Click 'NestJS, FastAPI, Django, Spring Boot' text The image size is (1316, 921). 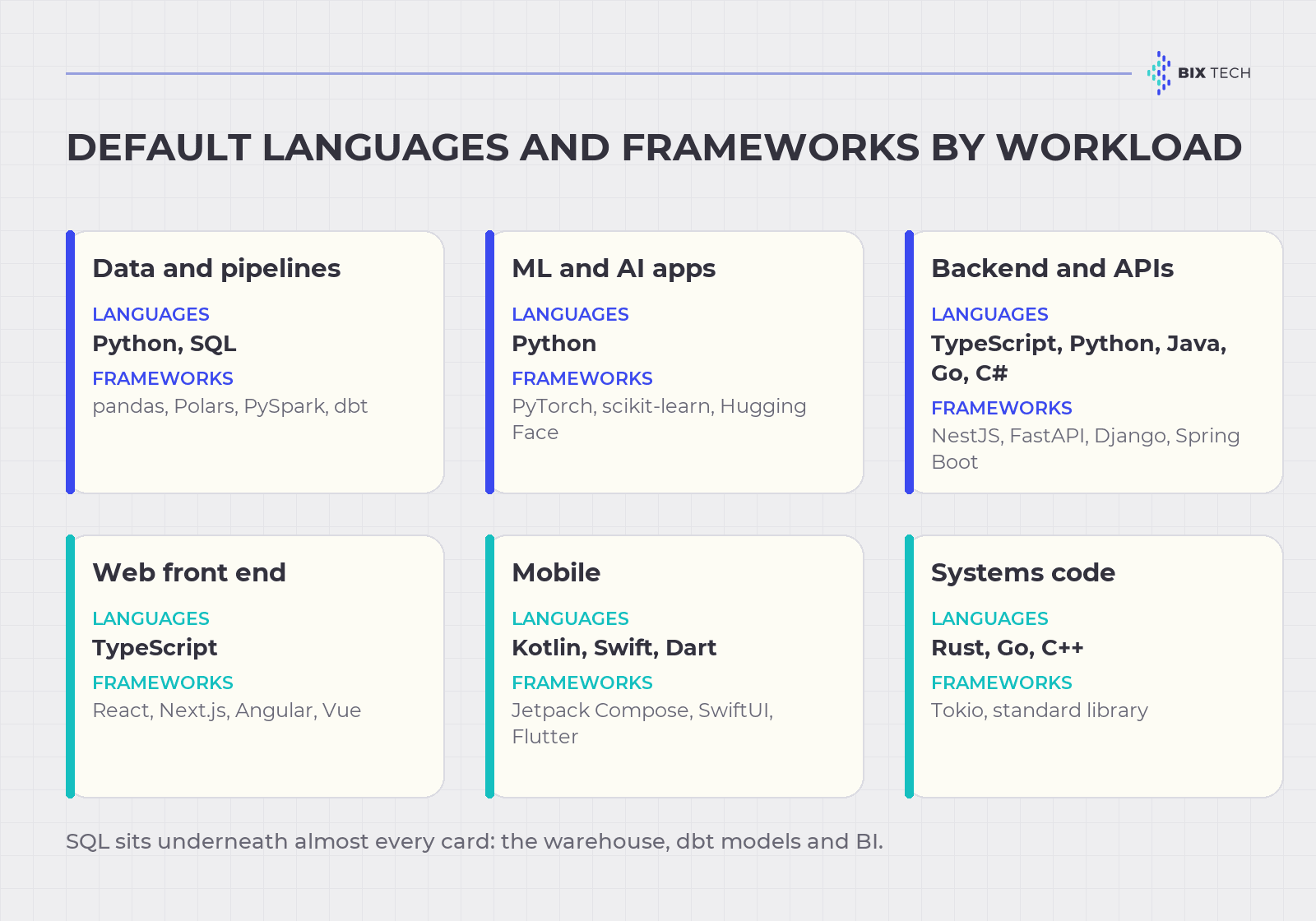[x=1085, y=449]
